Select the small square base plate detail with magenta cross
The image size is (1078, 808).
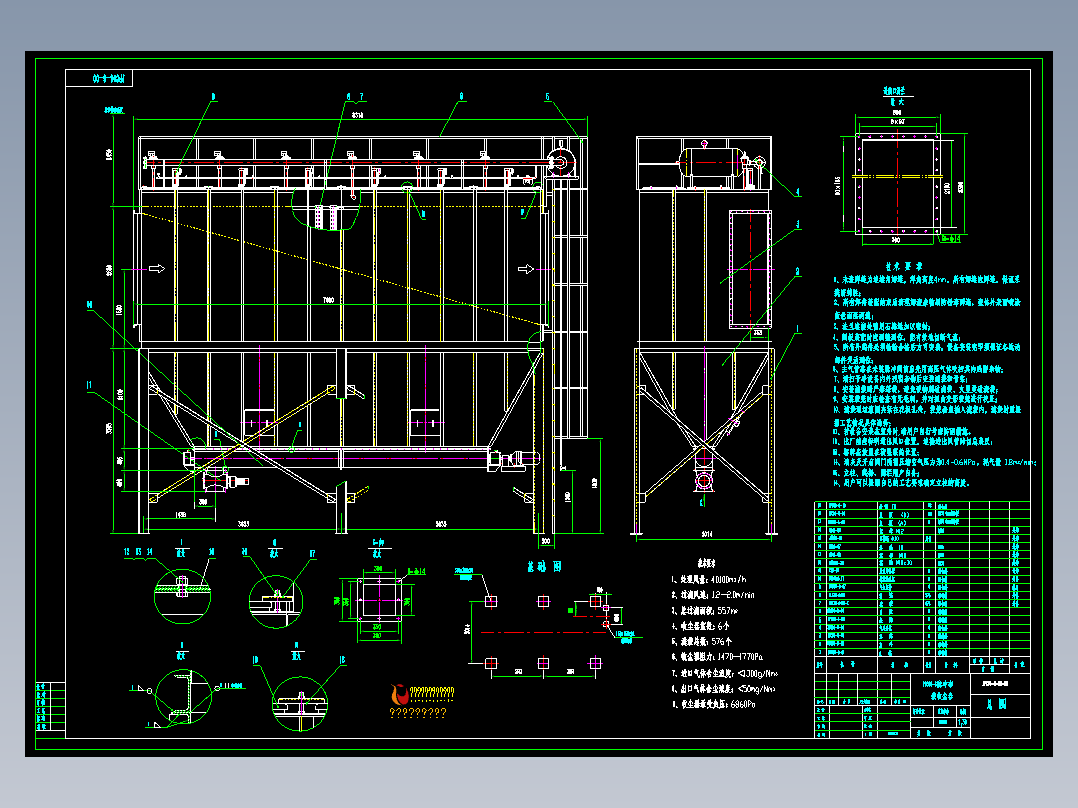[379, 600]
